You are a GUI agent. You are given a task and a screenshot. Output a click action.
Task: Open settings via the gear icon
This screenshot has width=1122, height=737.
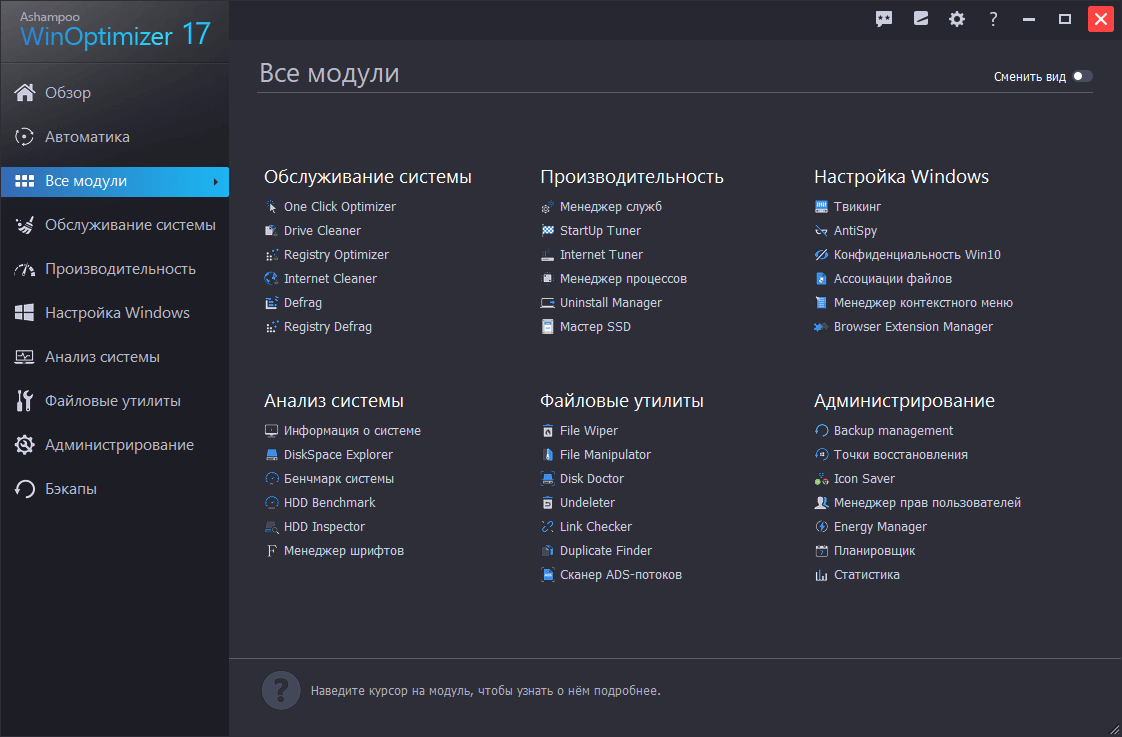pyautogui.click(x=957, y=19)
